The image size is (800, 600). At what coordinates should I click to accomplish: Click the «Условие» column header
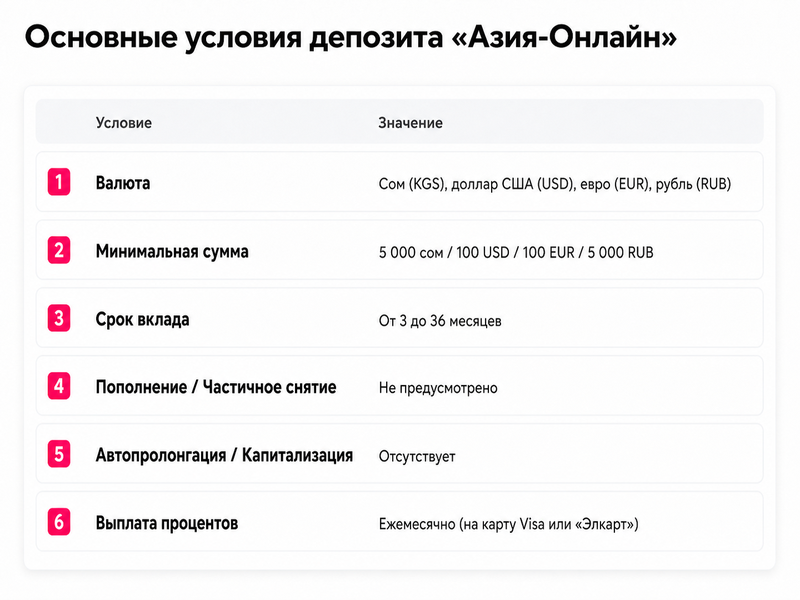coord(123,122)
